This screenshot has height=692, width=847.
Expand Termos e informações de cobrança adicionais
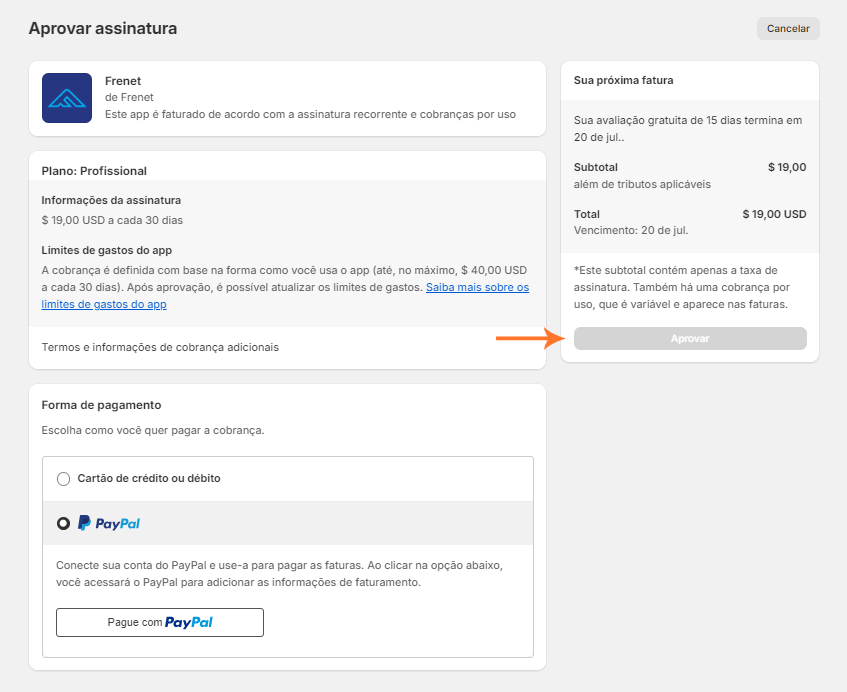(x=160, y=347)
